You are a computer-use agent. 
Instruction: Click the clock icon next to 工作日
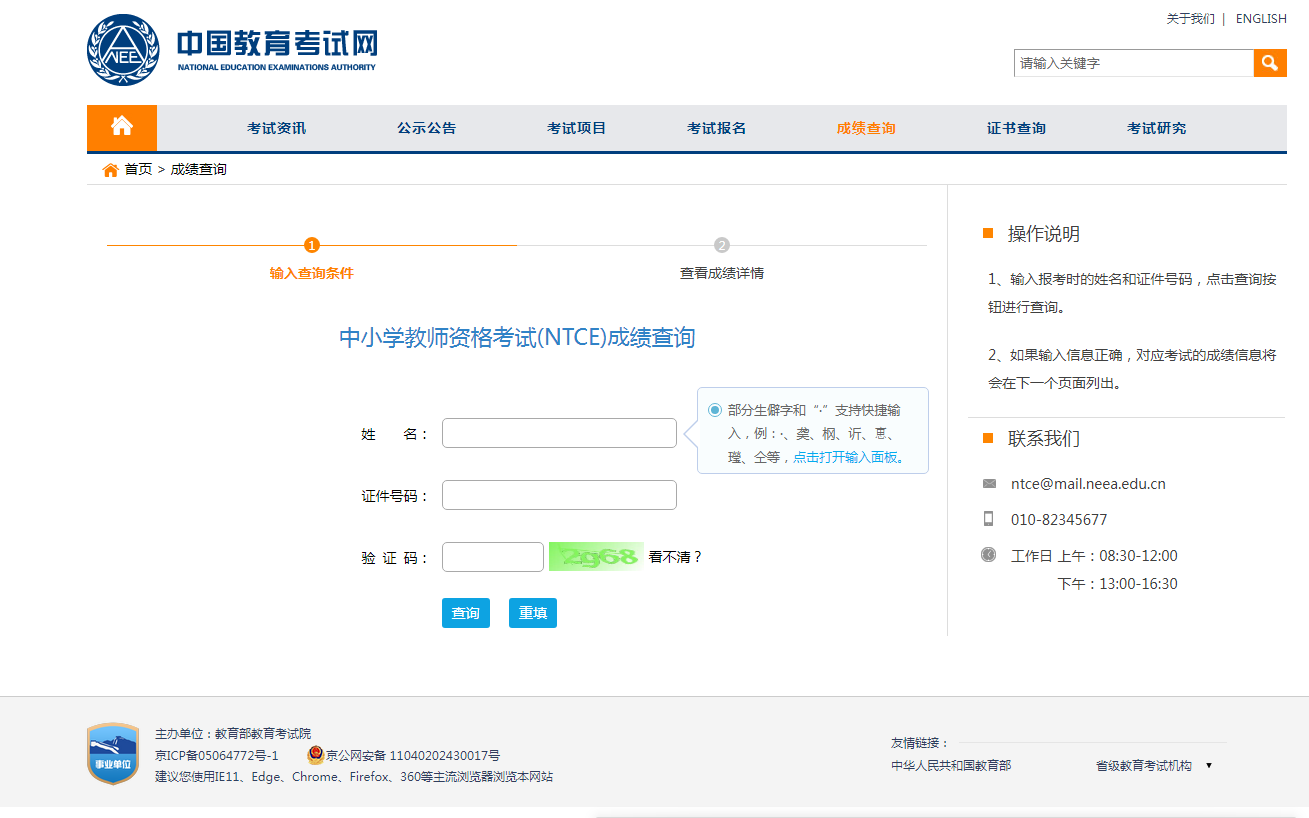coord(989,555)
